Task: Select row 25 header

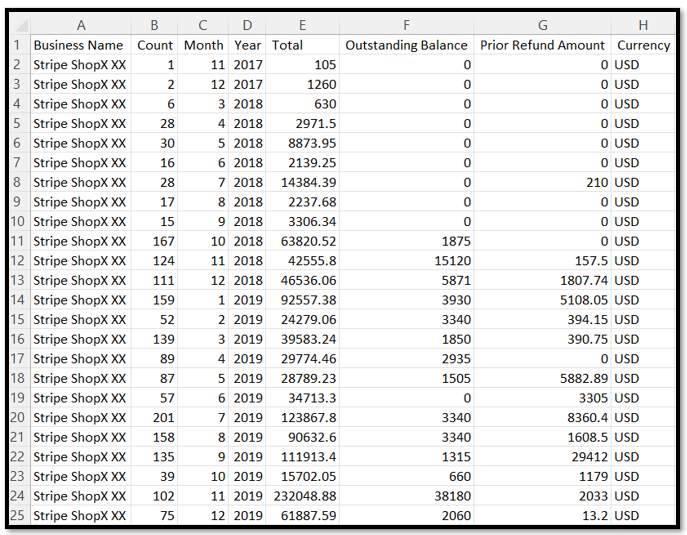Action: coord(20,515)
